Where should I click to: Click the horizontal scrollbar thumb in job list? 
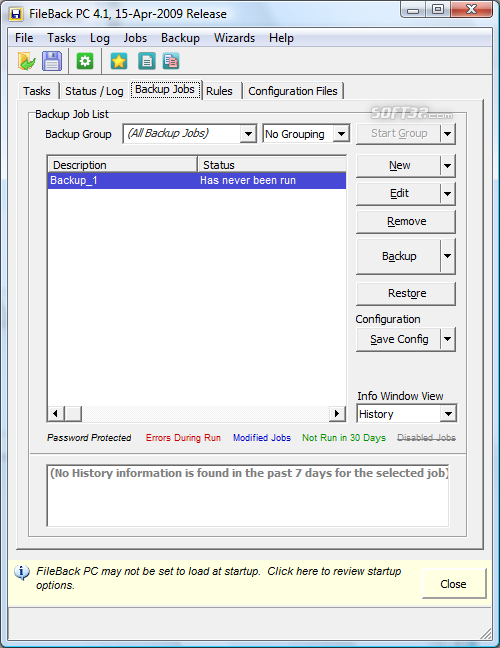[74, 413]
